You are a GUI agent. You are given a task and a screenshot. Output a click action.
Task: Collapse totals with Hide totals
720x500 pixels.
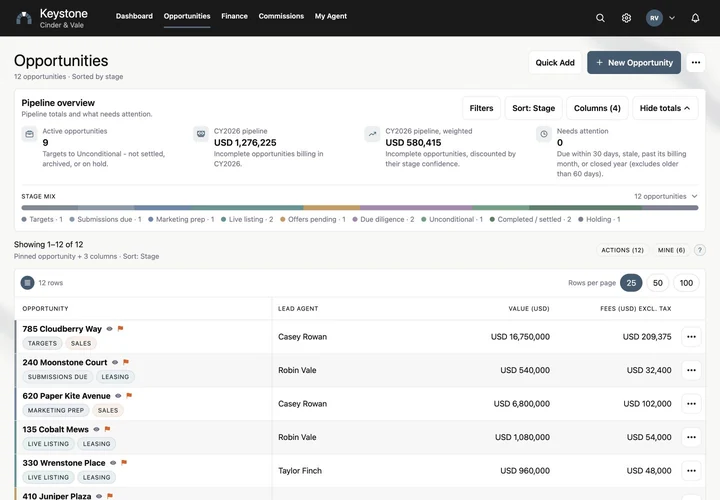[x=665, y=108]
